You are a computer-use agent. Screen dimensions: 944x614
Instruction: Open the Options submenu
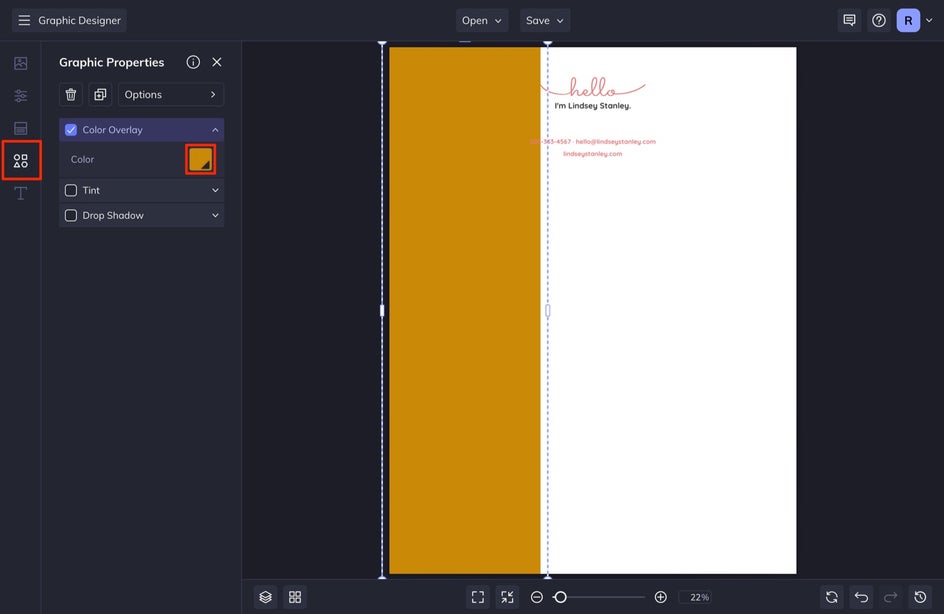click(171, 95)
